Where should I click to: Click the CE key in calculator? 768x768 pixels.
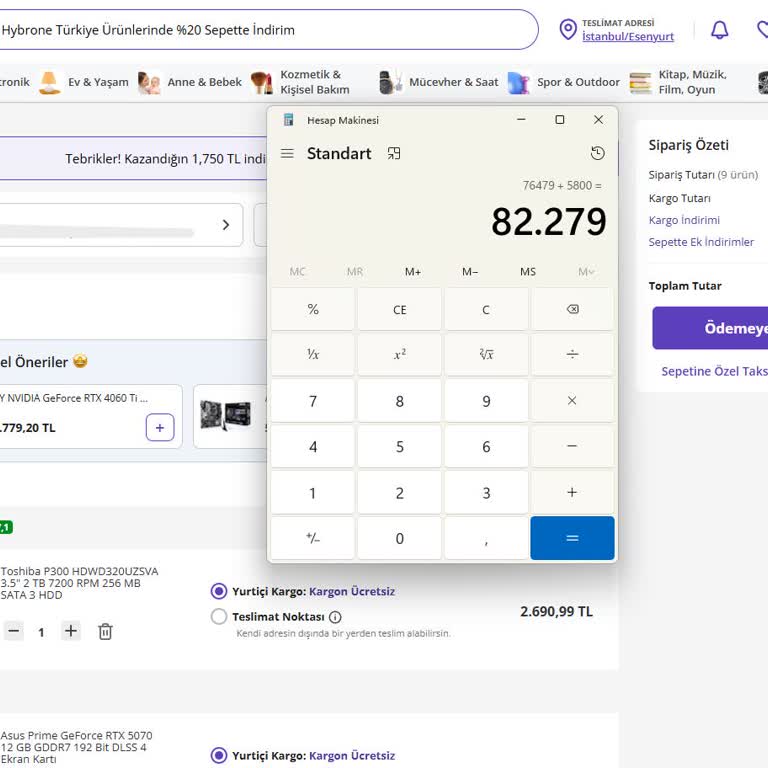pyautogui.click(x=400, y=309)
